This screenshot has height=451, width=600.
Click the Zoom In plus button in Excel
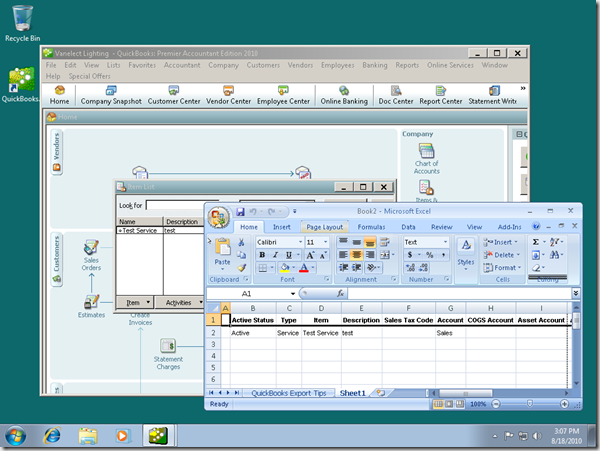click(564, 404)
